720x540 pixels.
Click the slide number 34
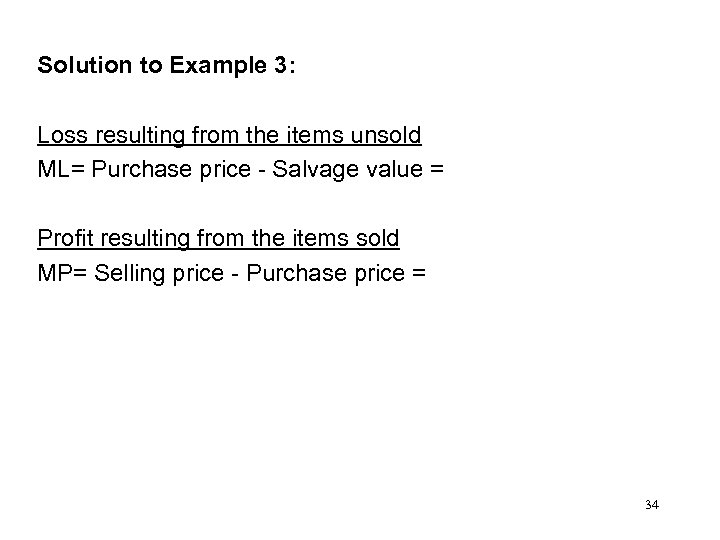[x=651, y=505]
